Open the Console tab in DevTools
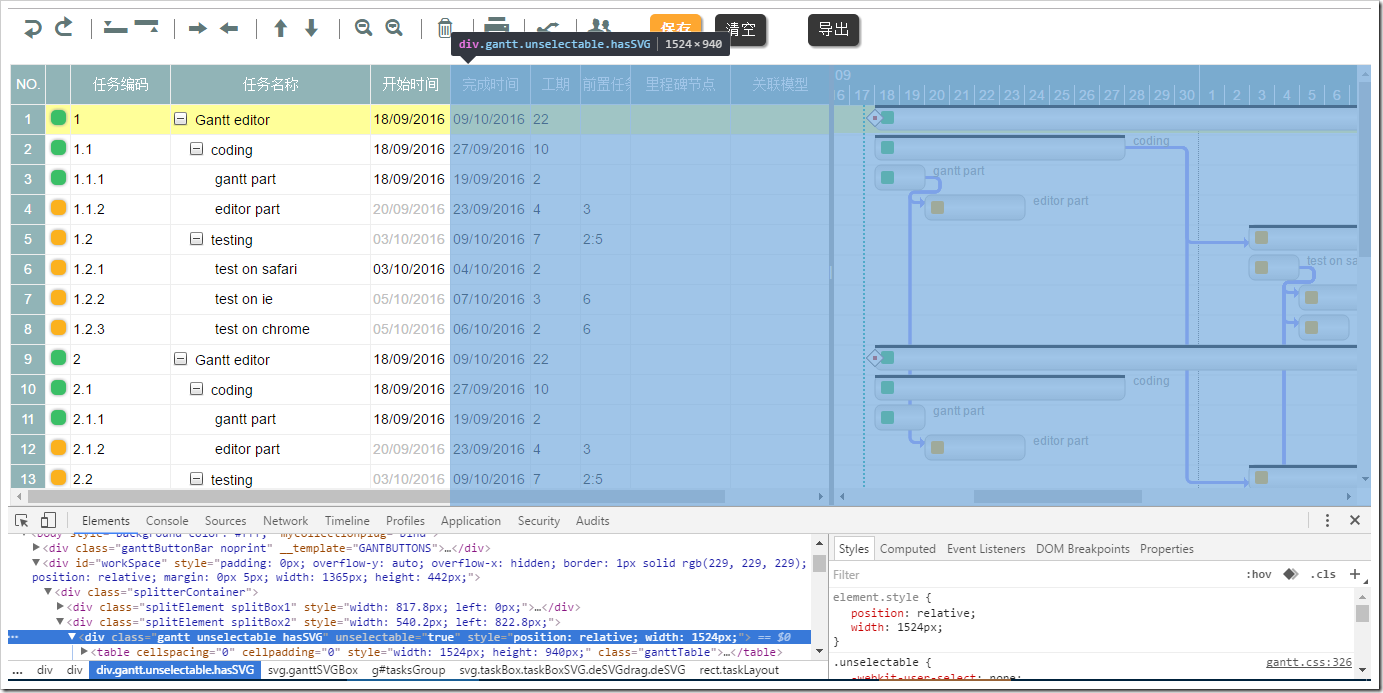The image size is (1383, 693). click(167, 520)
